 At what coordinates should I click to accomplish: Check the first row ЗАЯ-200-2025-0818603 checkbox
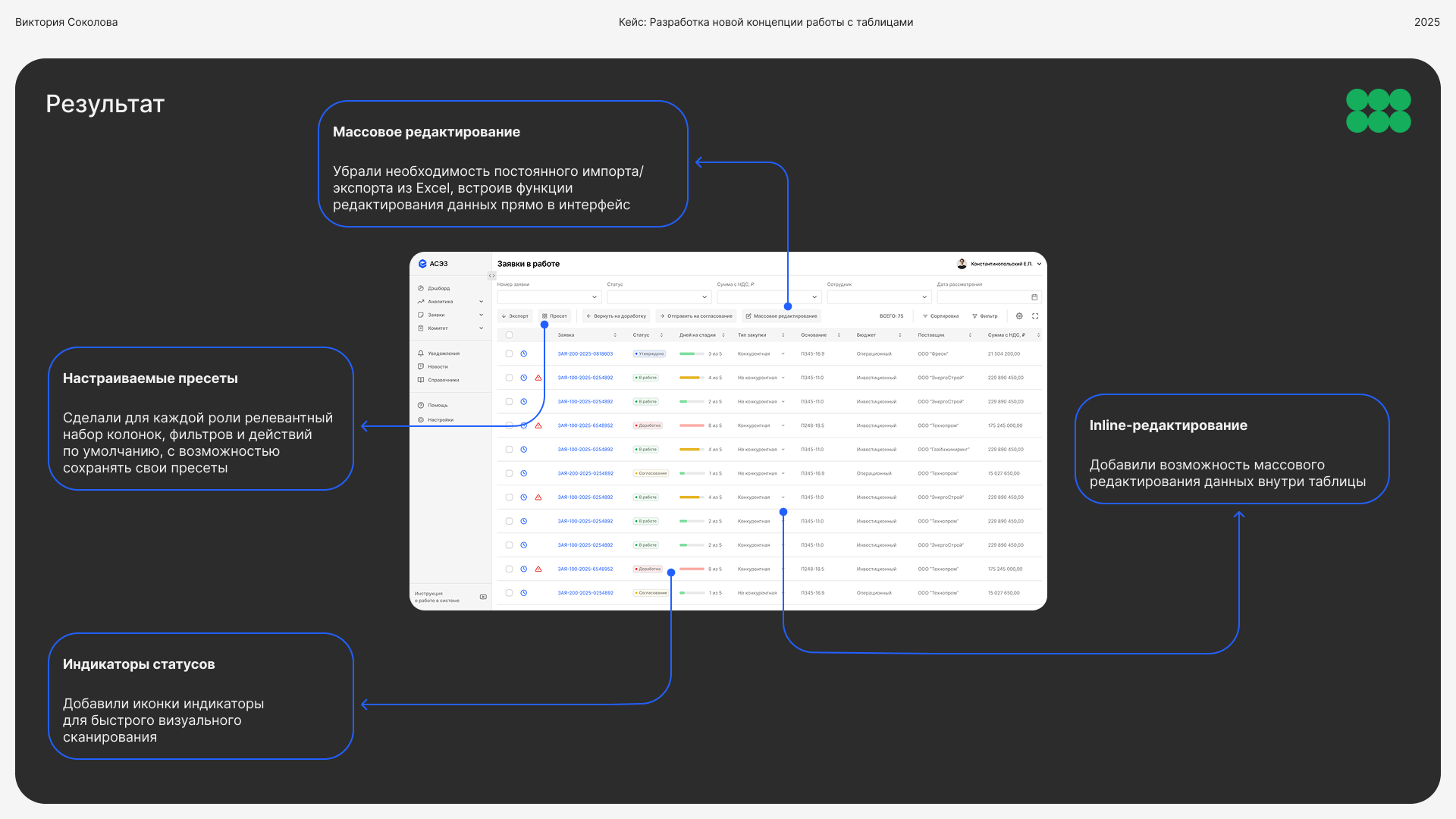pyautogui.click(x=509, y=354)
